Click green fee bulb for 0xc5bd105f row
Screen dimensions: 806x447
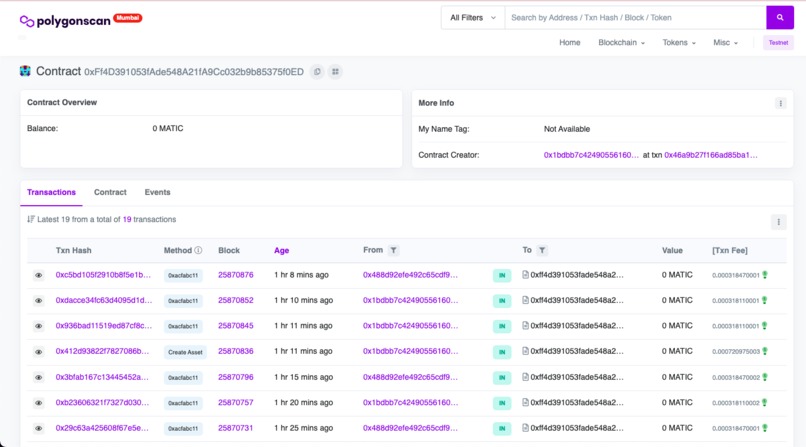tap(765, 275)
